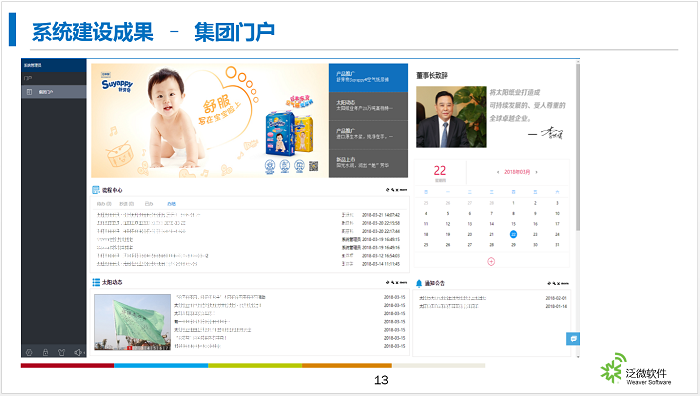Viewport: 700px width, 396px height.
Task: Click the speaker icon in sidebar footer
Action: 78,352
